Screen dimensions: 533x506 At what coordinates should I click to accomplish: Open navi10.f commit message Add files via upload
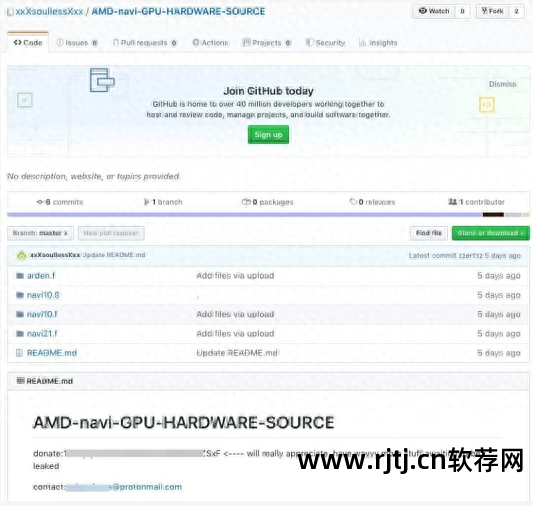coord(235,314)
